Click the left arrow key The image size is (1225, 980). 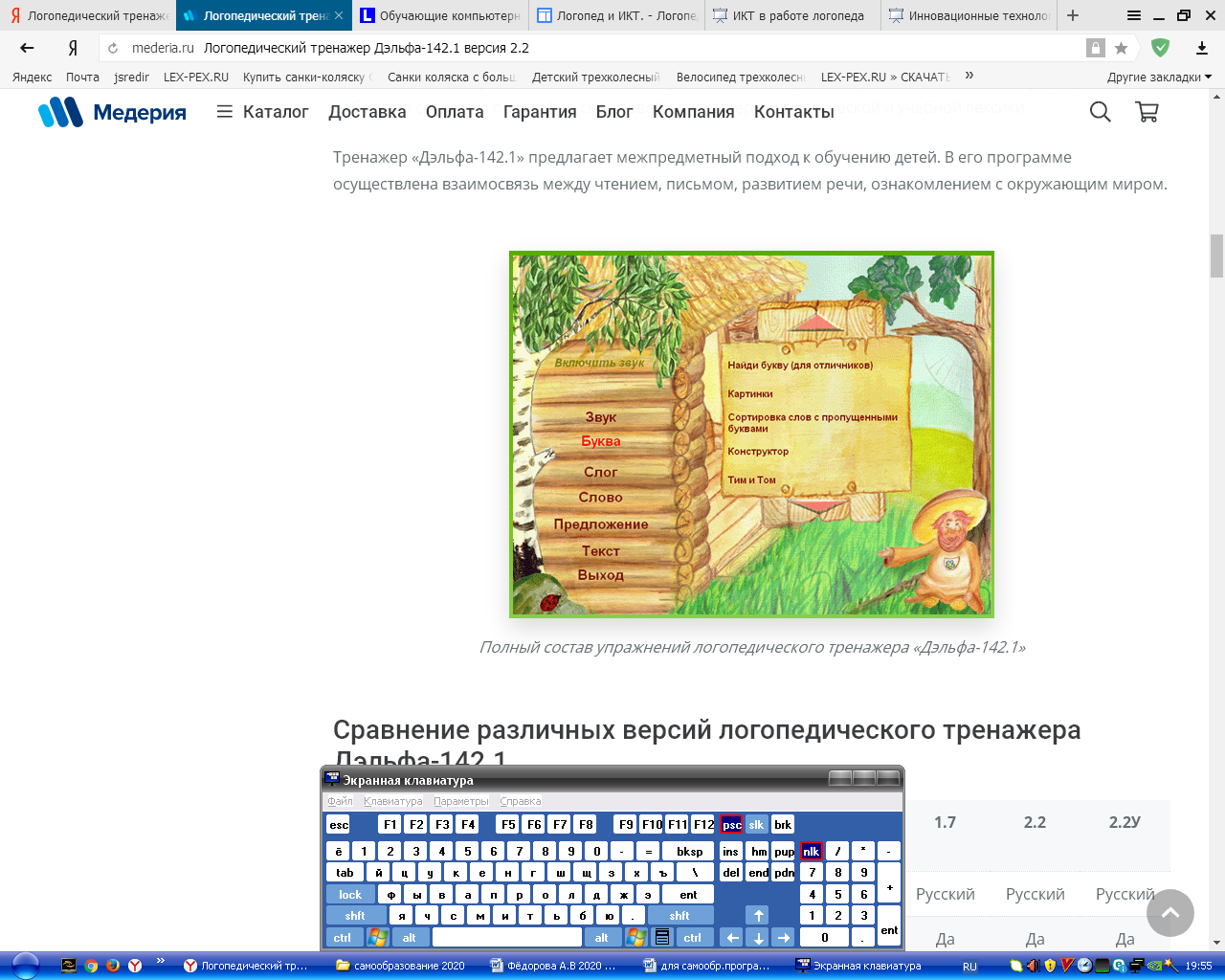click(x=732, y=938)
